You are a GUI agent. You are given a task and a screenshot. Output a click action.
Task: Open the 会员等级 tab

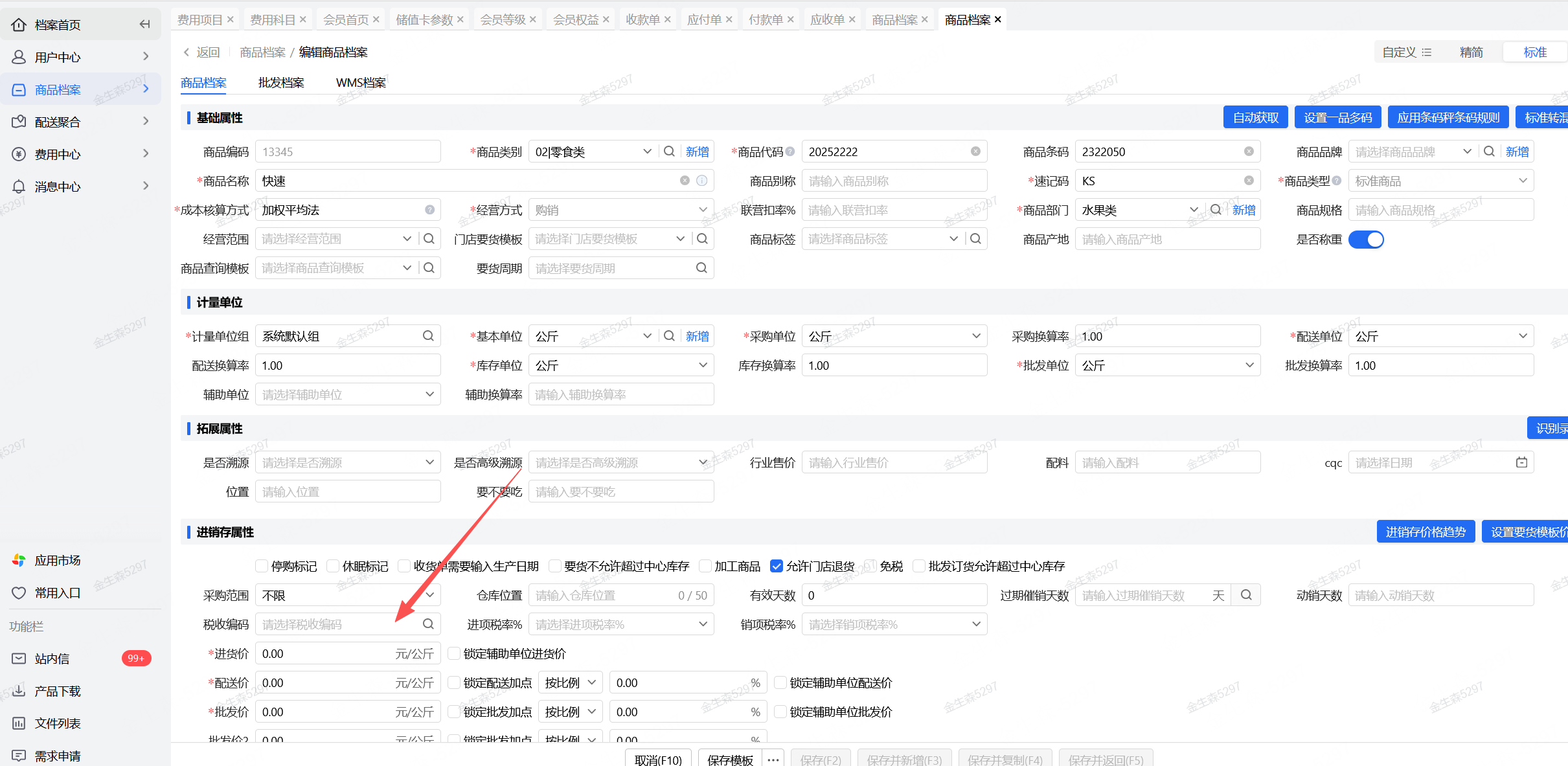click(503, 19)
